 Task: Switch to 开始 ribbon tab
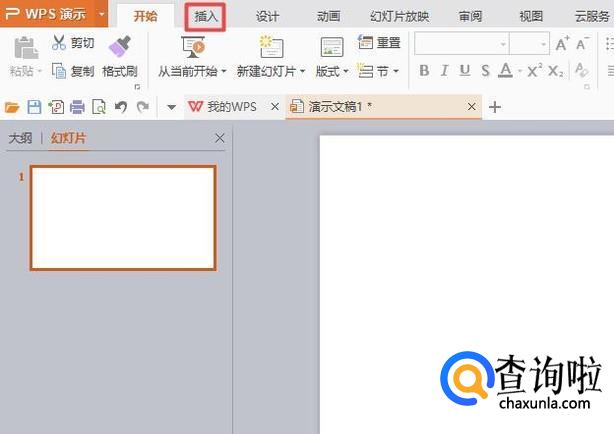(x=145, y=16)
